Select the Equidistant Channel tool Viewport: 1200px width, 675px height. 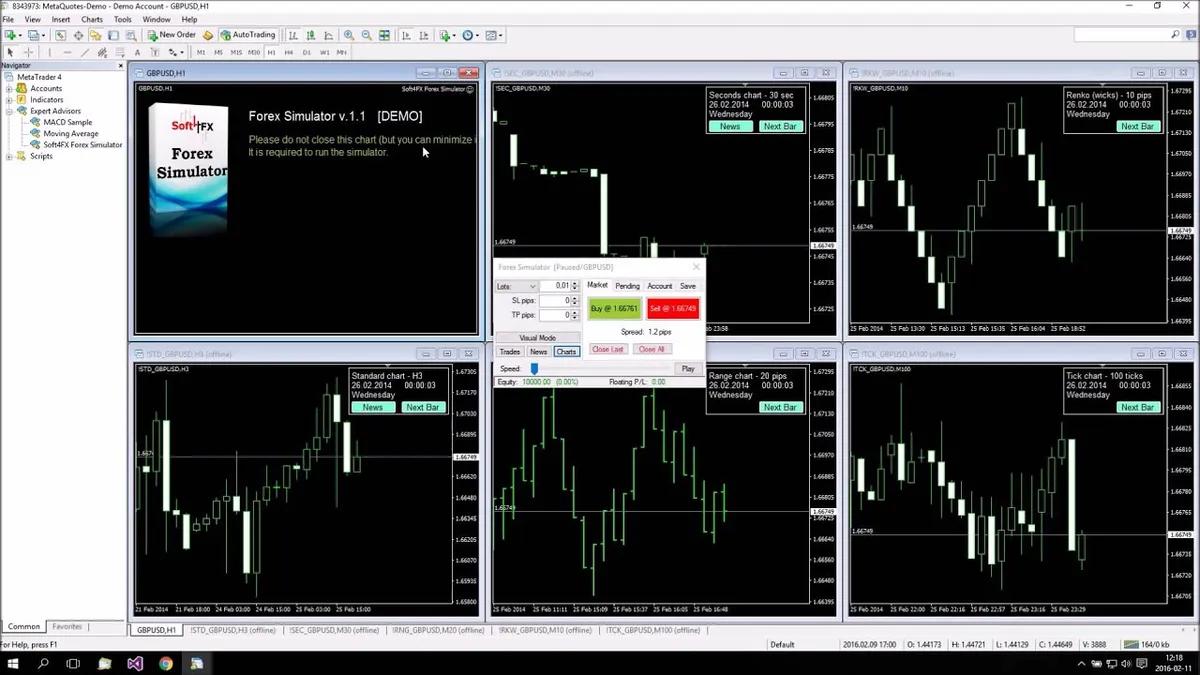point(103,52)
